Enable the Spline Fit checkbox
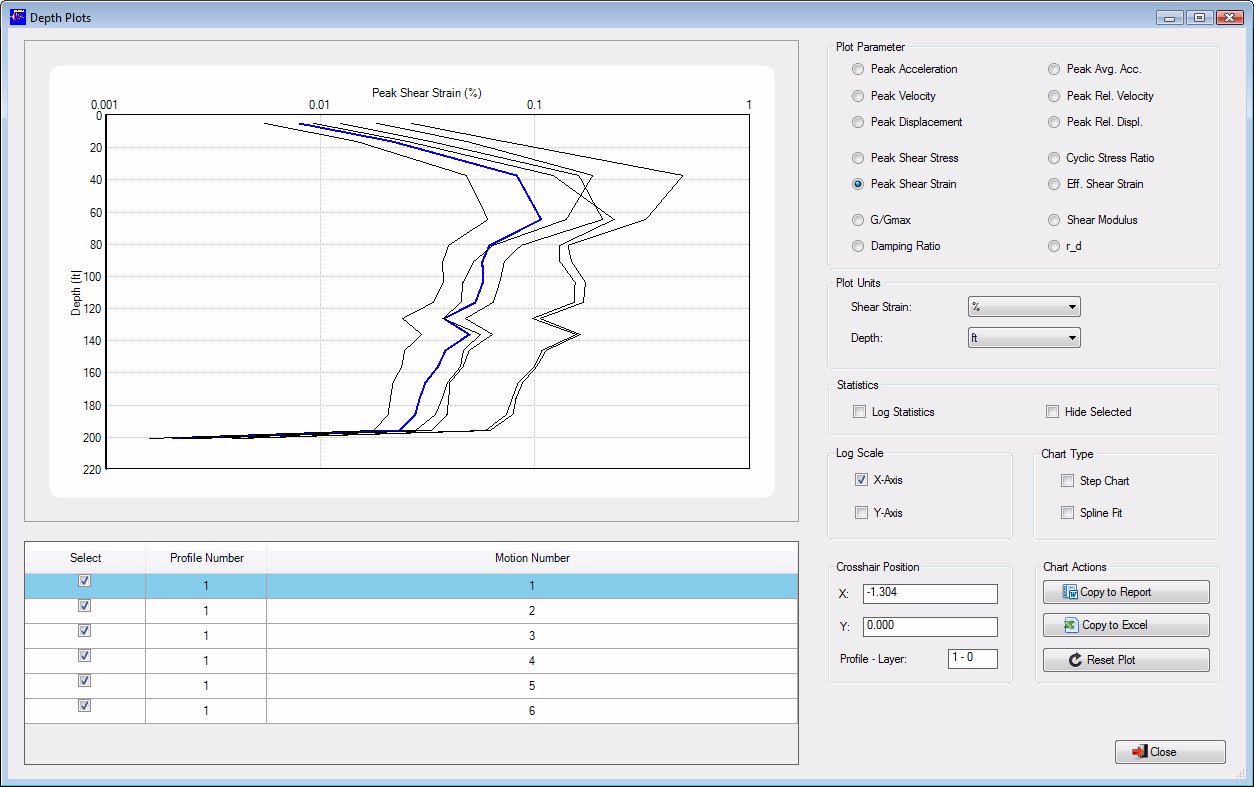Viewport: 1254px width, 787px height. (x=1067, y=513)
